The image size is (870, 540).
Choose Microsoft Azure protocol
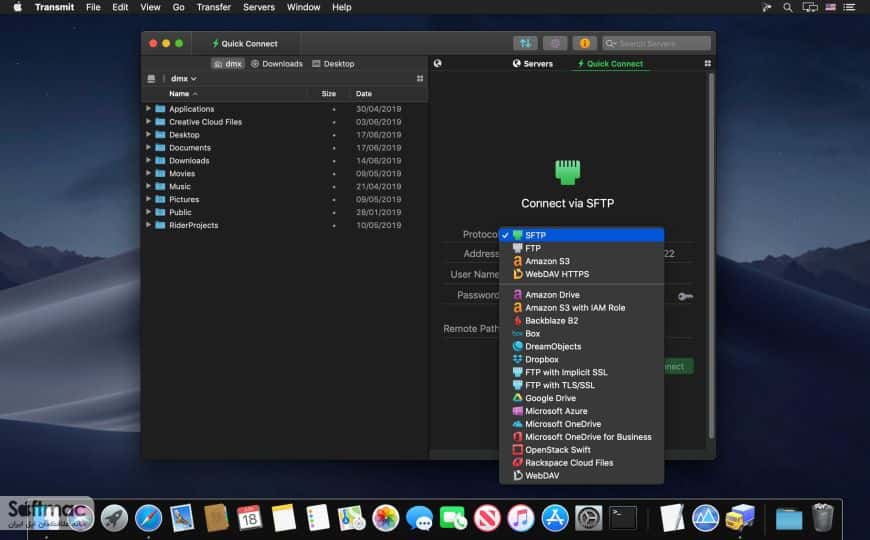click(x=581, y=411)
